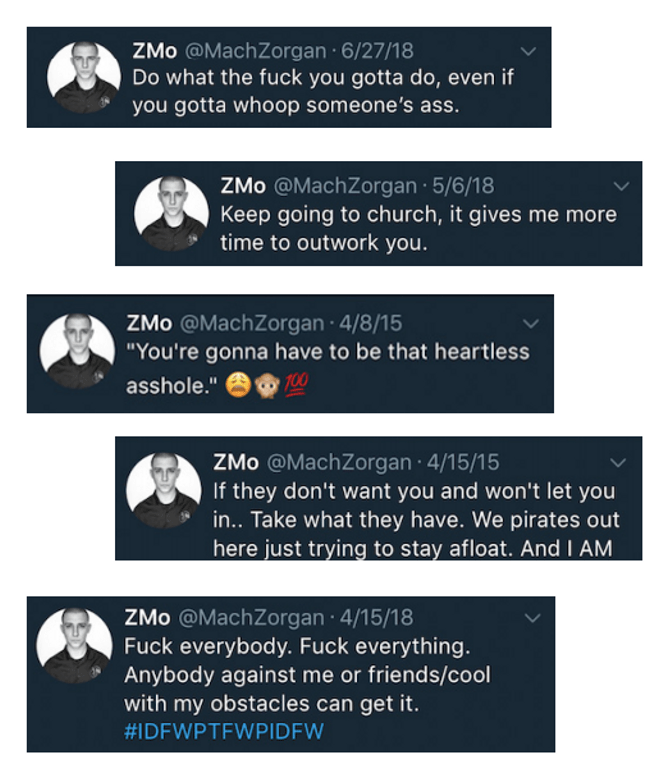Click the tweet text about pirates staying afloat
The image size is (668, 768).
tap(416, 520)
